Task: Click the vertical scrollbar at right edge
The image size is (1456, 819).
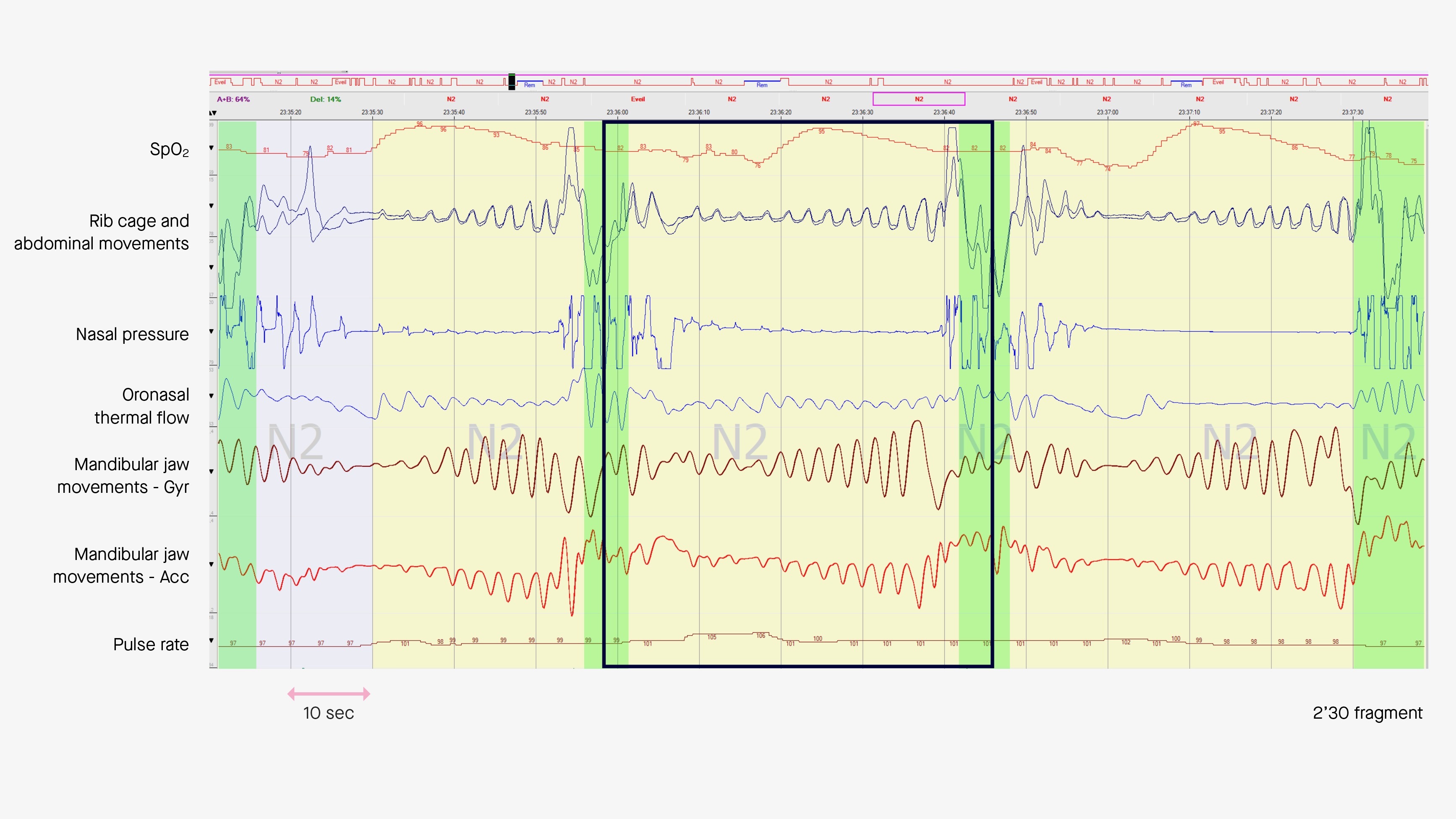Action: point(1427,396)
